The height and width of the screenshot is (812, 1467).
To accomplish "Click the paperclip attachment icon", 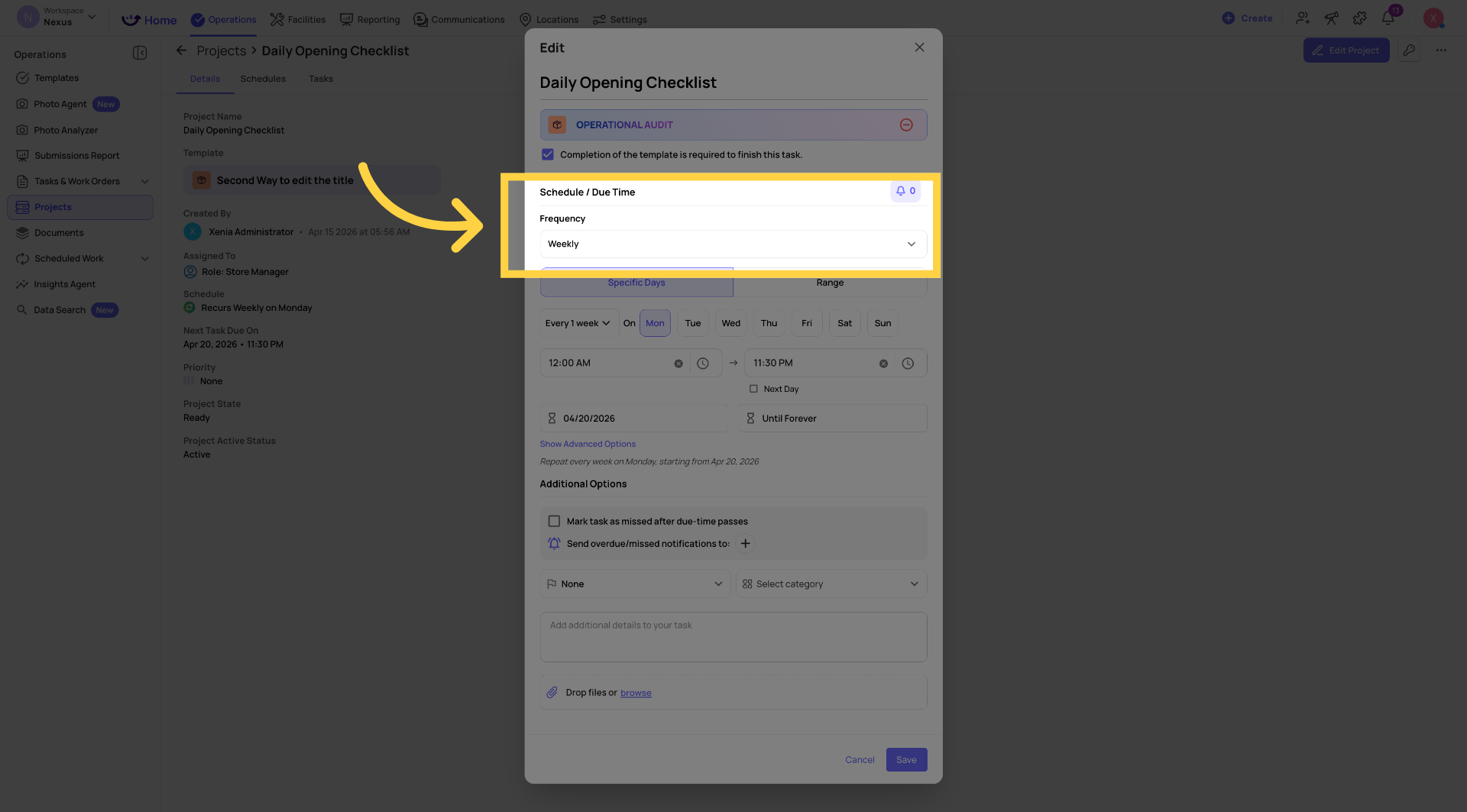I will 552,692.
